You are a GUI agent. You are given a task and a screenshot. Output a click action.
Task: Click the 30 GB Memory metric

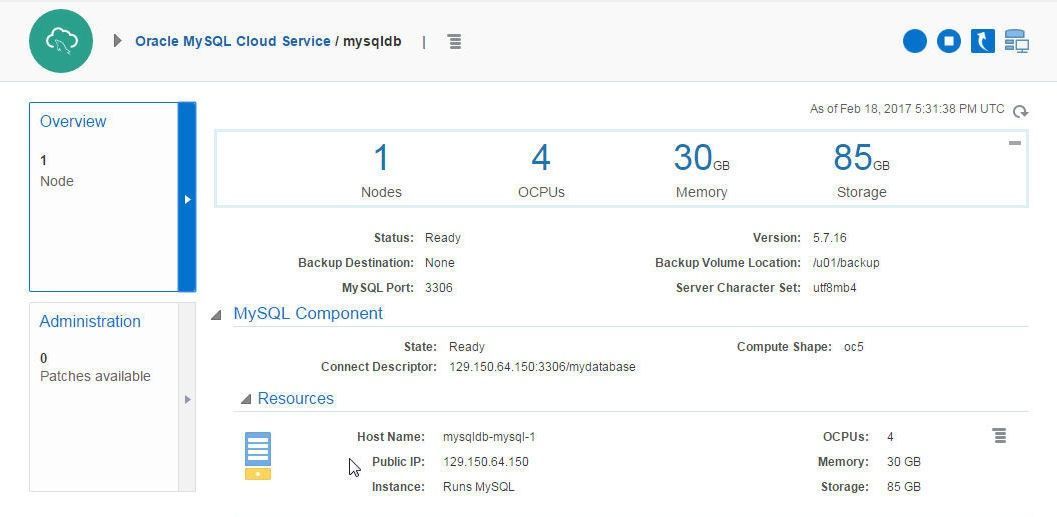click(x=701, y=170)
